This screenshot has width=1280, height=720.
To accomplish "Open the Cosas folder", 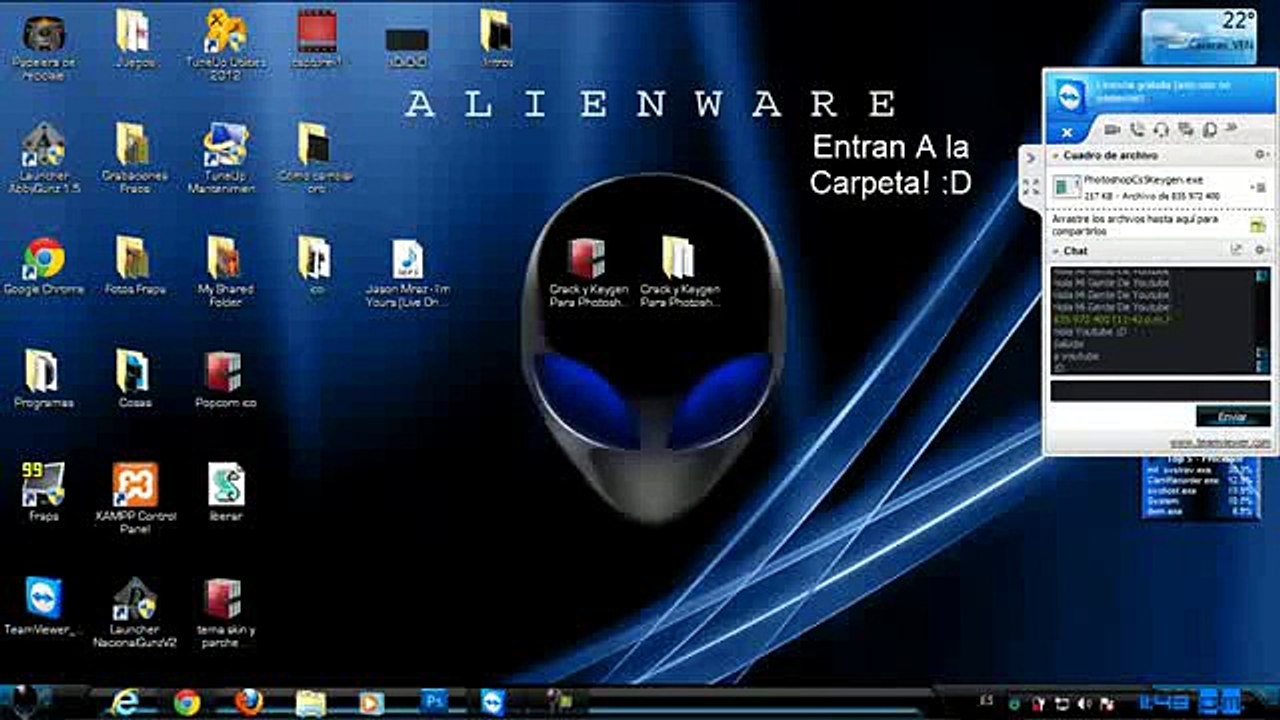I will click(x=134, y=378).
